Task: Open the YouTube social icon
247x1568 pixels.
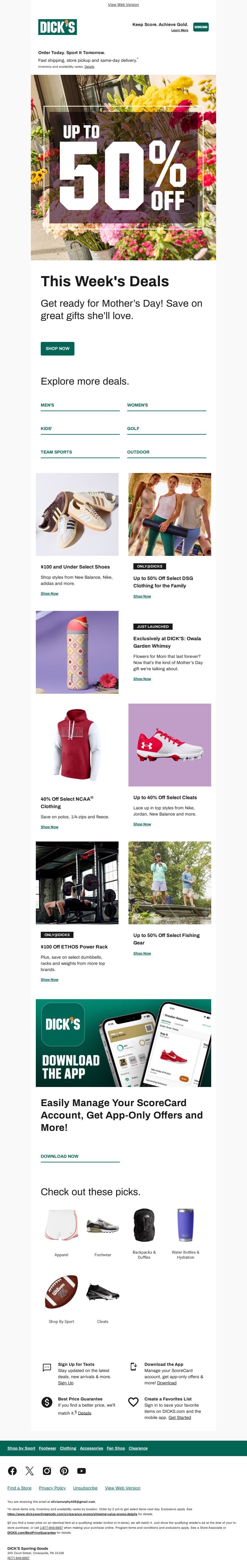Action: click(82, 1471)
